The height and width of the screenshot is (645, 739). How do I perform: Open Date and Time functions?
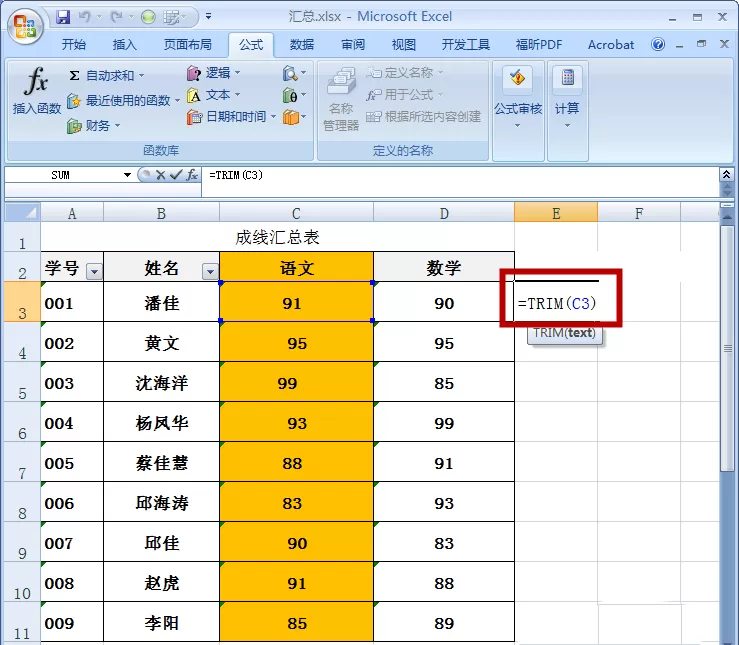(231, 117)
